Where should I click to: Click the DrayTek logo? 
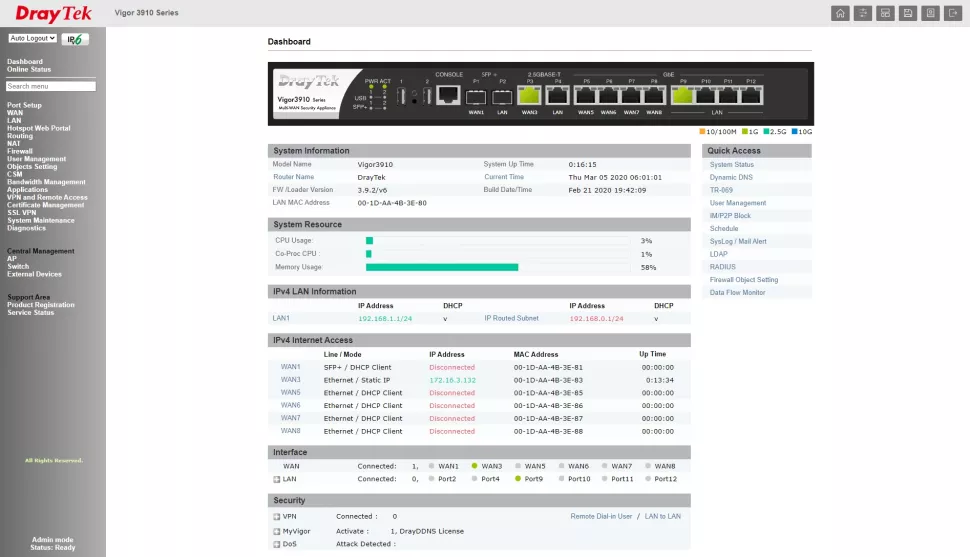tap(53, 14)
